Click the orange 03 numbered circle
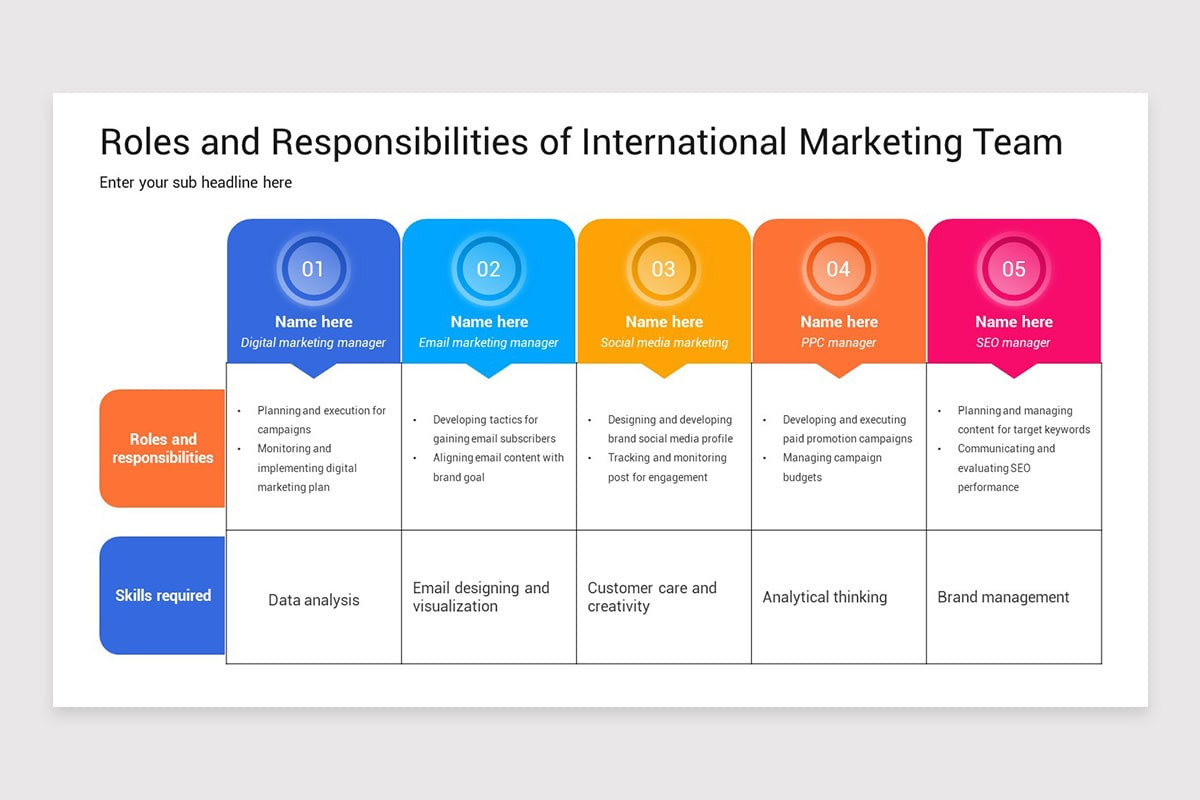 663,268
